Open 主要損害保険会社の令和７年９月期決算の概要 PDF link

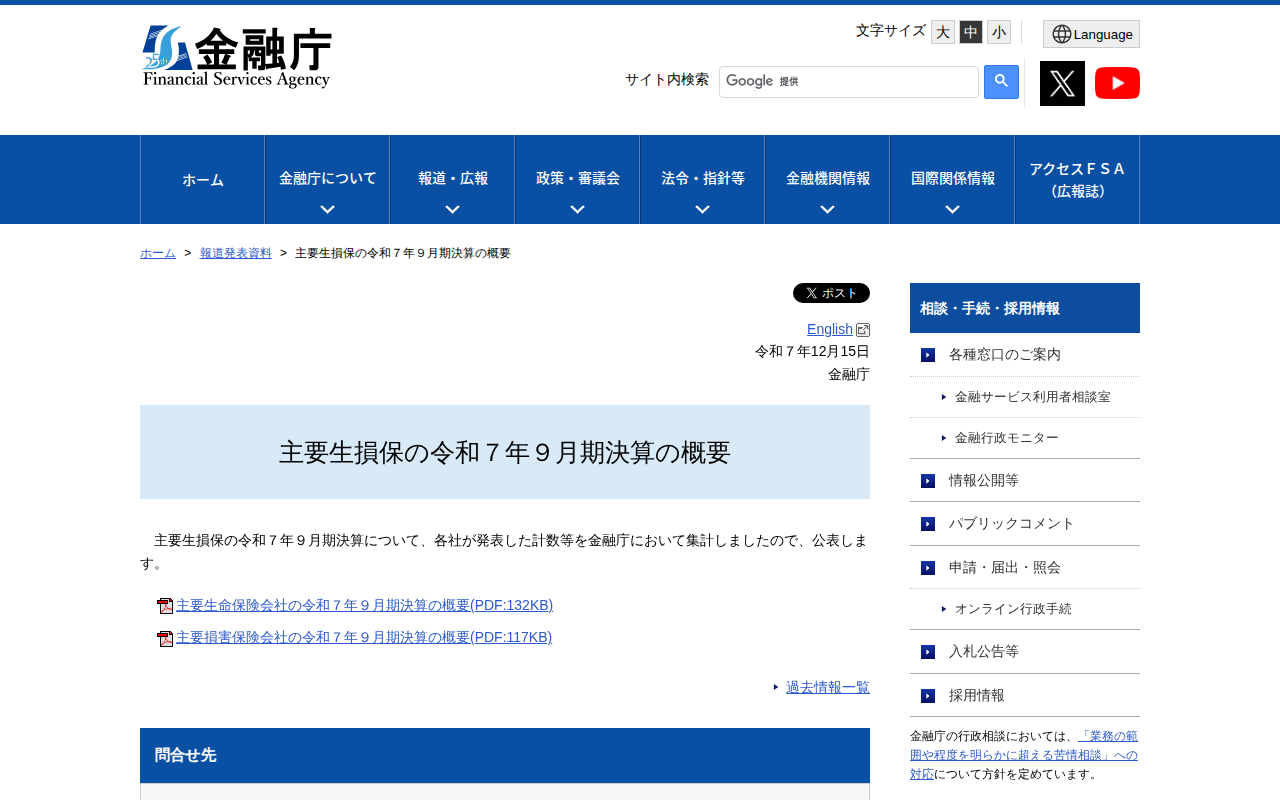[x=364, y=637]
